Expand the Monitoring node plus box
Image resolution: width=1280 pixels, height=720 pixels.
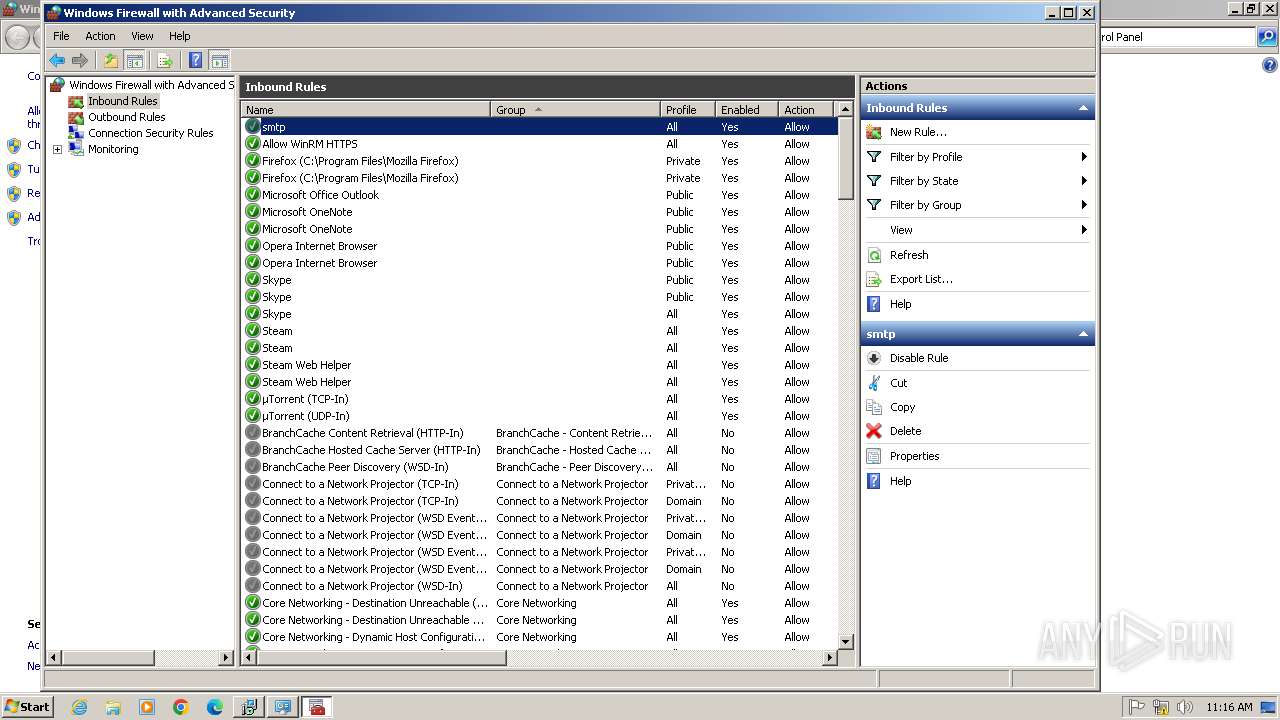[57, 149]
